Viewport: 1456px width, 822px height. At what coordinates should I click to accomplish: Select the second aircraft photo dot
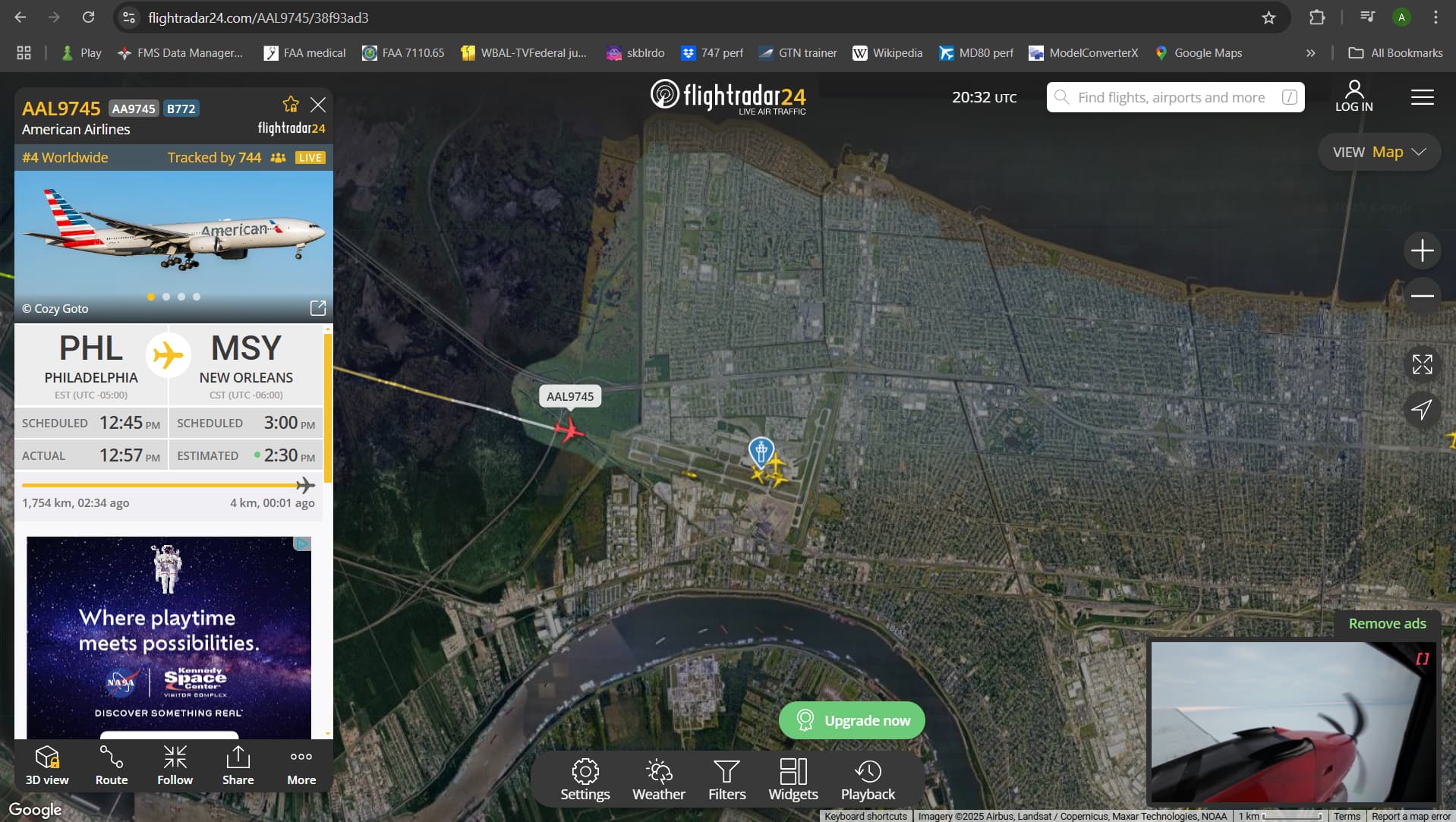coord(166,297)
